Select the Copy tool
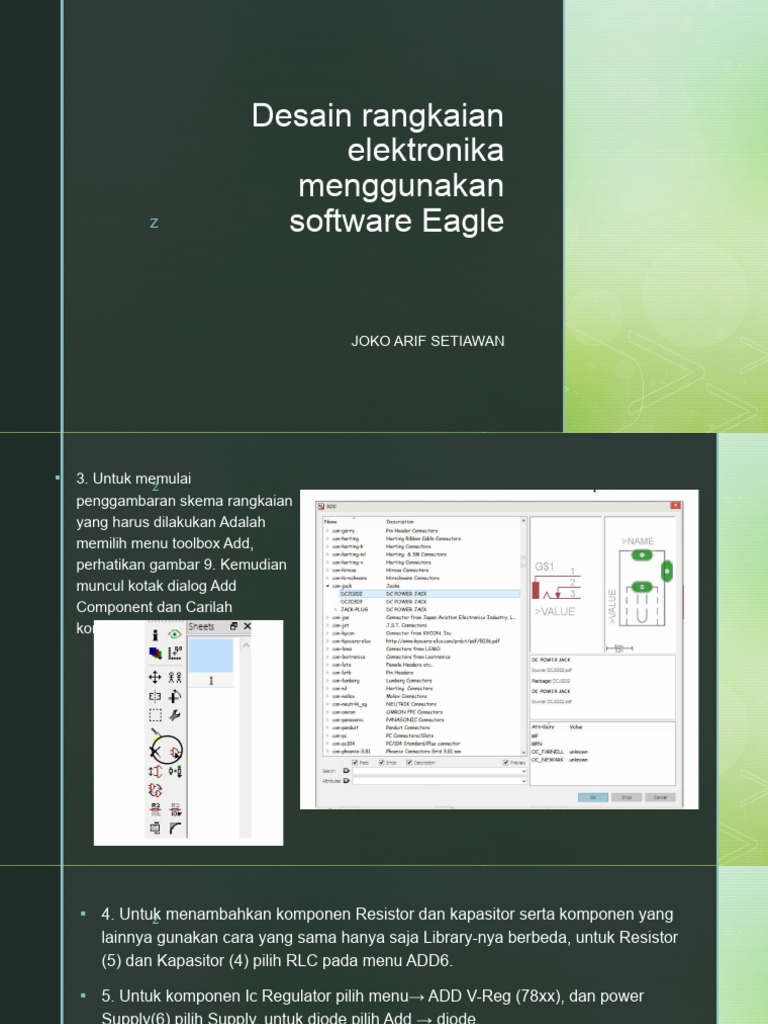 point(174,678)
